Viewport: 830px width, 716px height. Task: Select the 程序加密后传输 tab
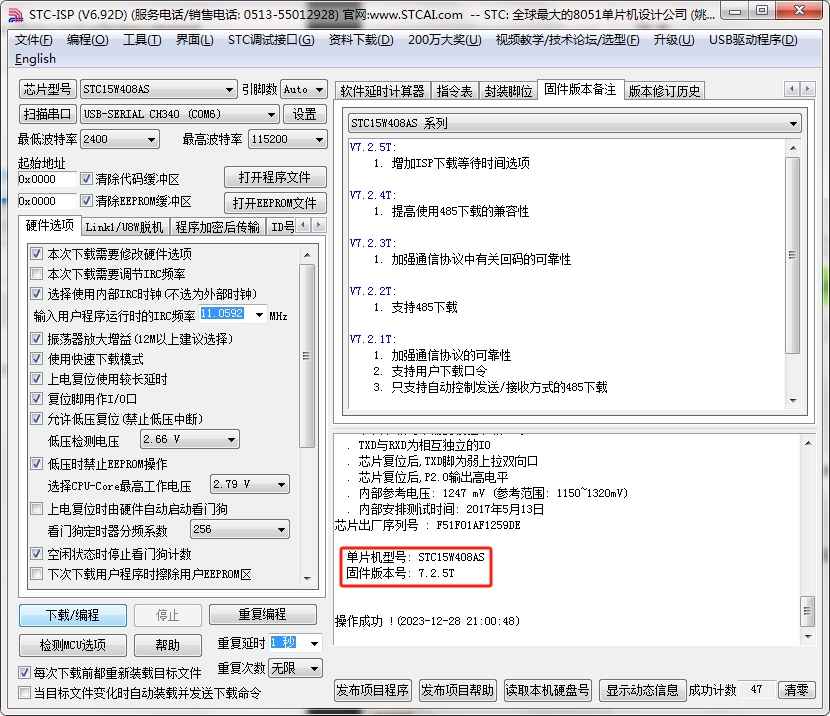click(x=218, y=227)
